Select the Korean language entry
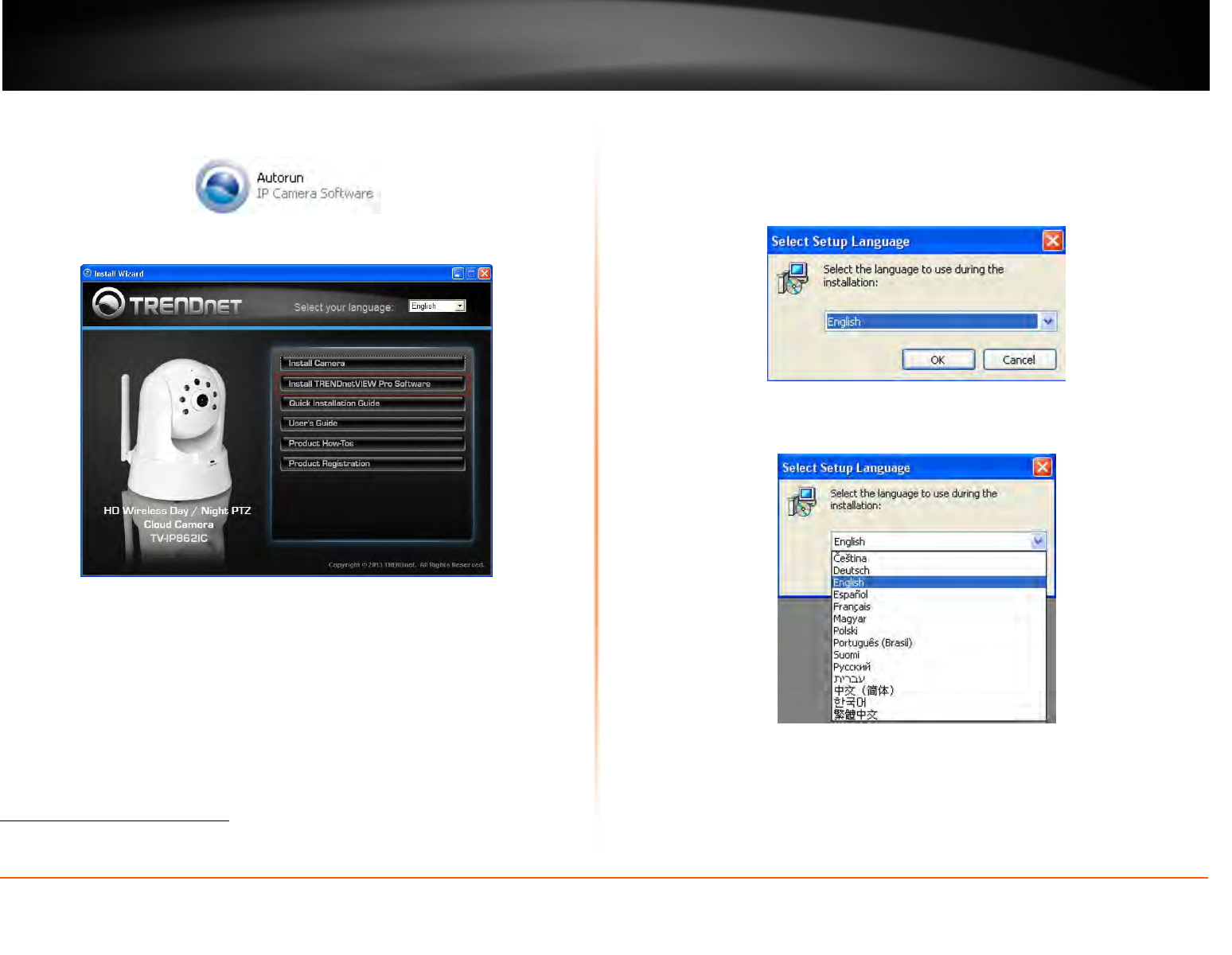This screenshot has height=955, width=1232. point(938,703)
